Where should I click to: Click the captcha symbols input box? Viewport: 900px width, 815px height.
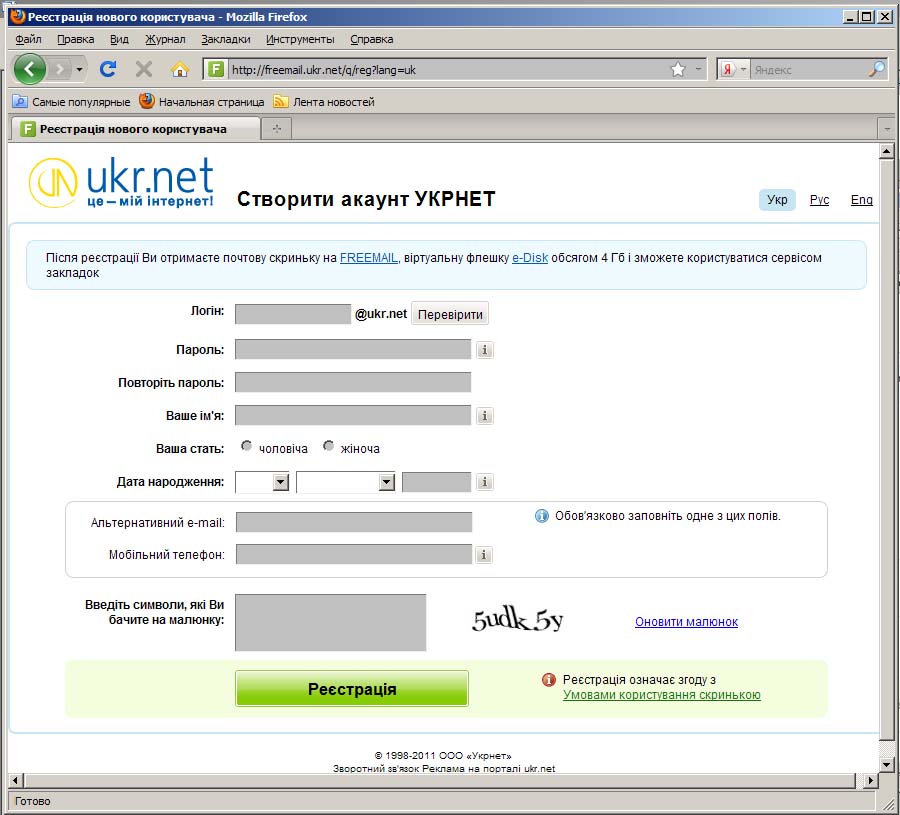(331, 623)
